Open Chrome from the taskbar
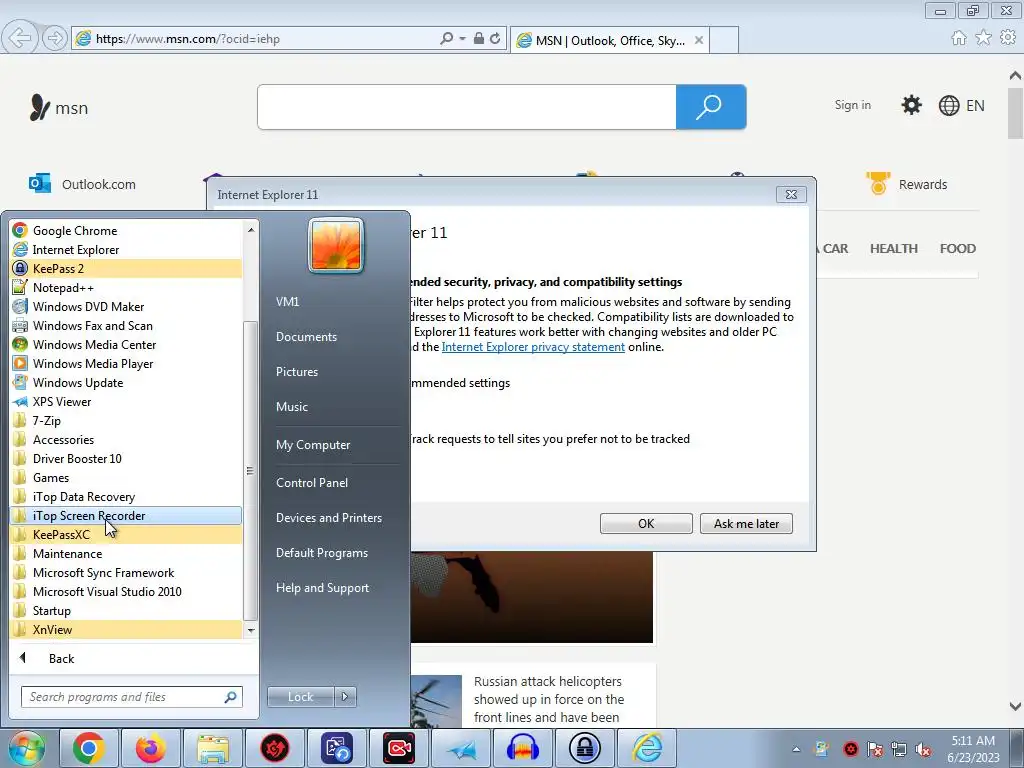The image size is (1024, 768). point(89,748)
